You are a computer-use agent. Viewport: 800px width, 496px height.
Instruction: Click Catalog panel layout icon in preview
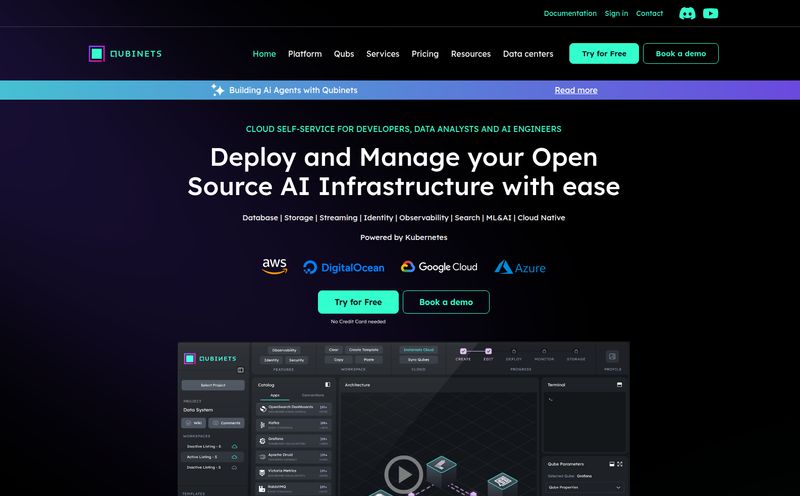(x=328, y=385)
